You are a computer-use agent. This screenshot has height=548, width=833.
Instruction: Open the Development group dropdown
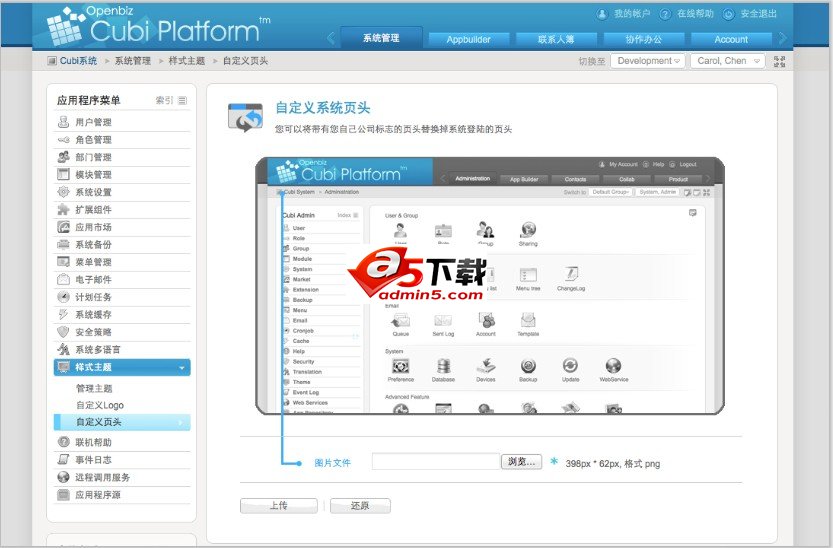pos(648,61)
